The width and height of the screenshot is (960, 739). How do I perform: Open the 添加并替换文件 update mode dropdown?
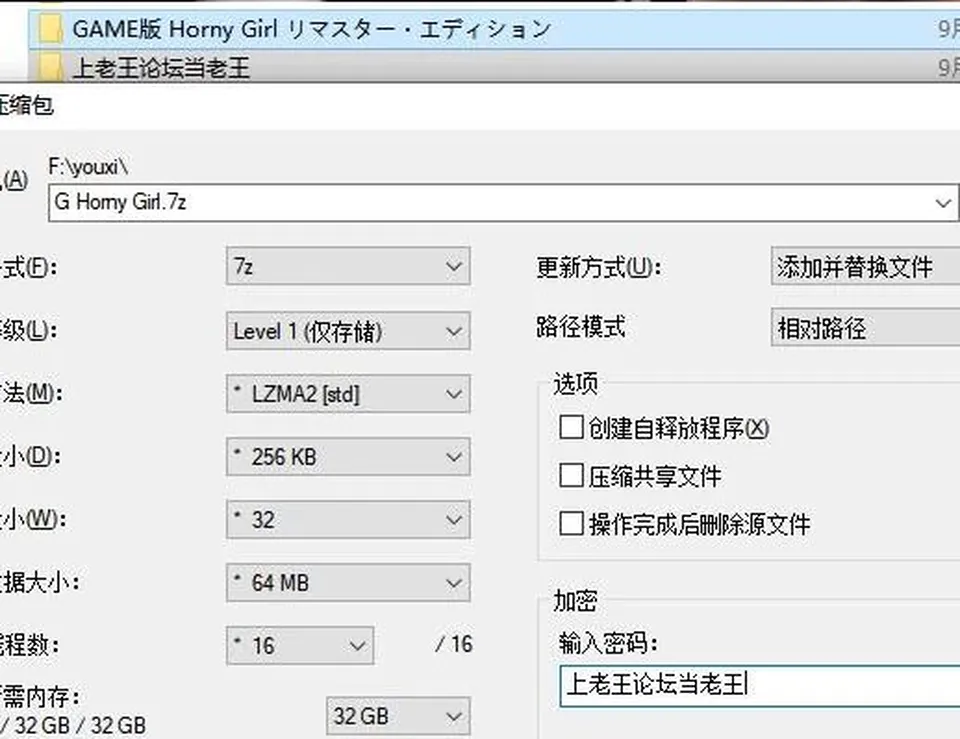[866, 266]
